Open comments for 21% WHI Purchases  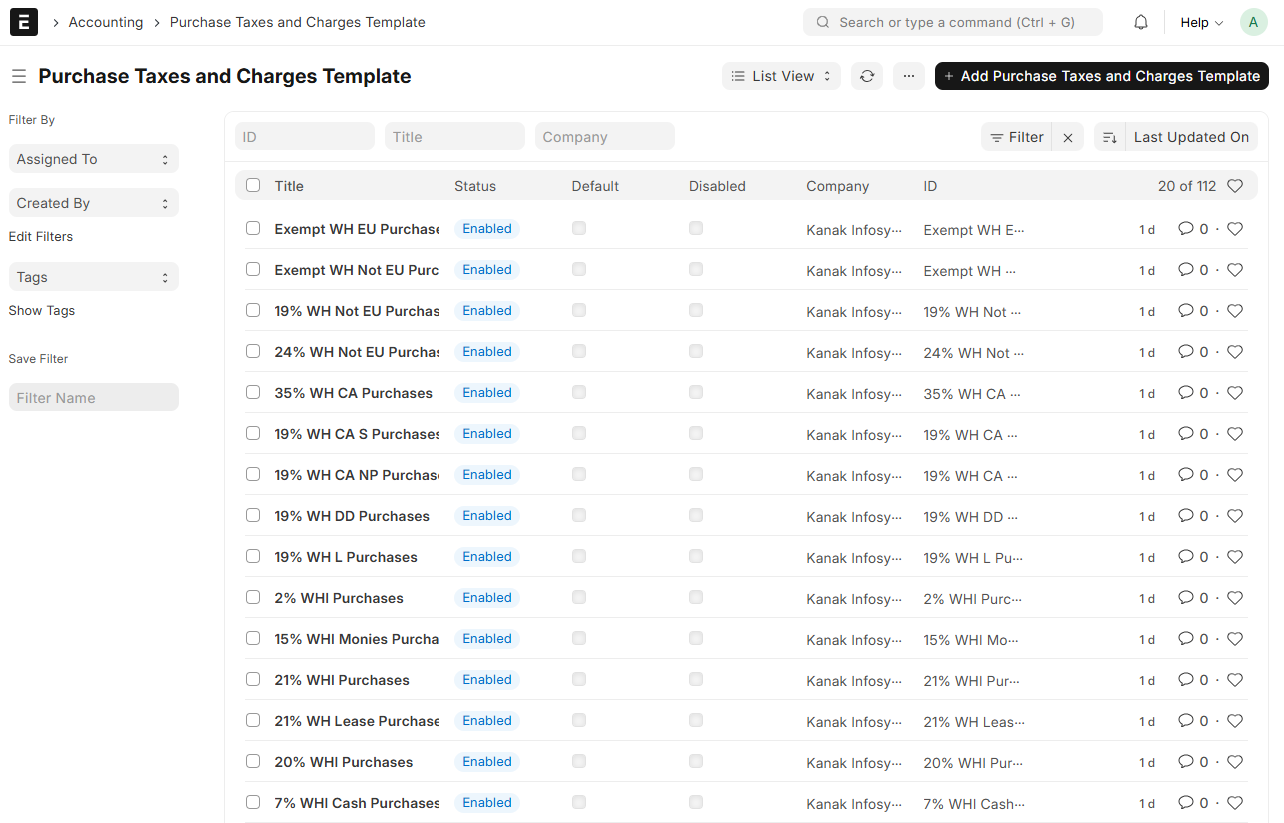pos(1193,680)
